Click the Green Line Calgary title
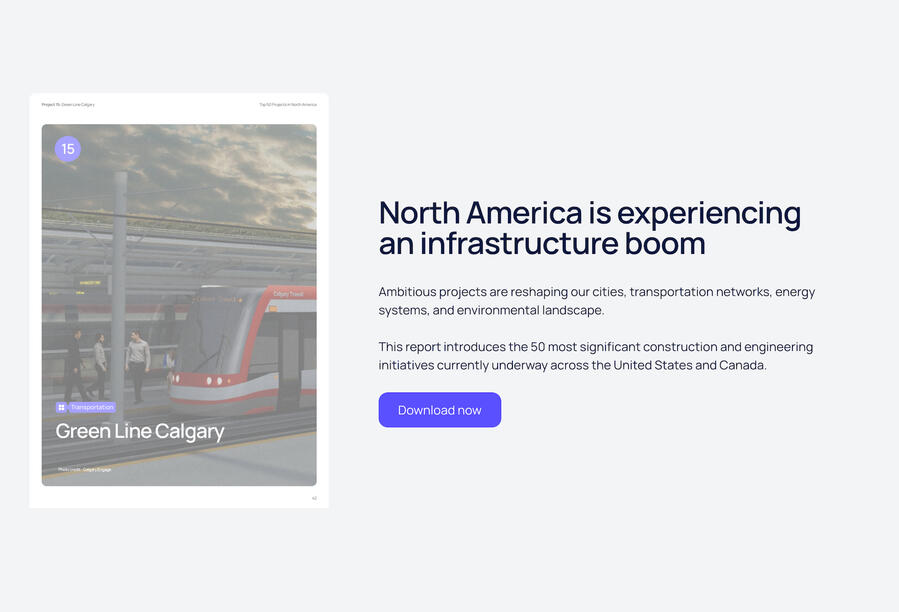The width and height of the screenshot is (899, 612). pos(140,431)
